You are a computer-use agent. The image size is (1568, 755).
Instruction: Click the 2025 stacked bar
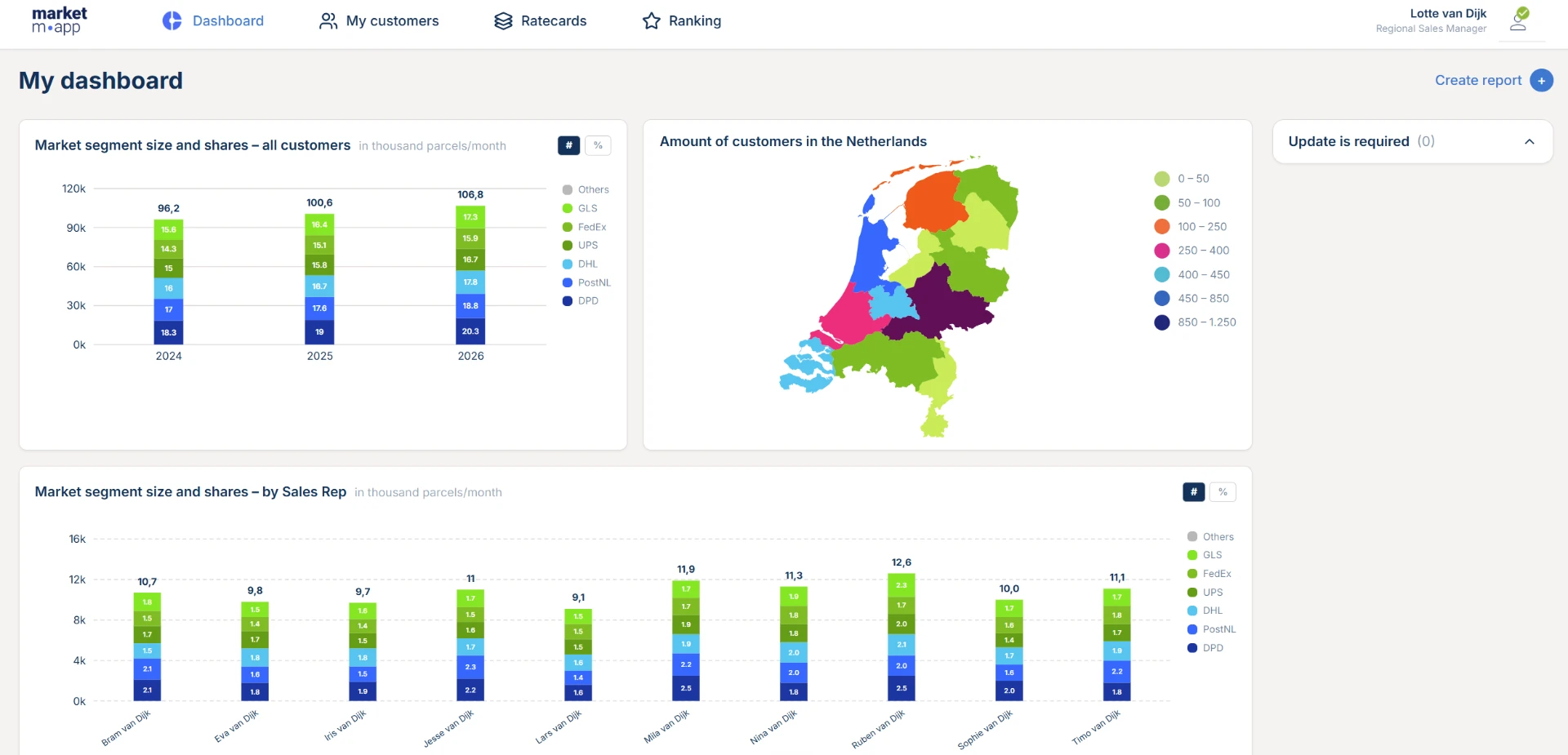pyautogui.click(x=319, y=278)
